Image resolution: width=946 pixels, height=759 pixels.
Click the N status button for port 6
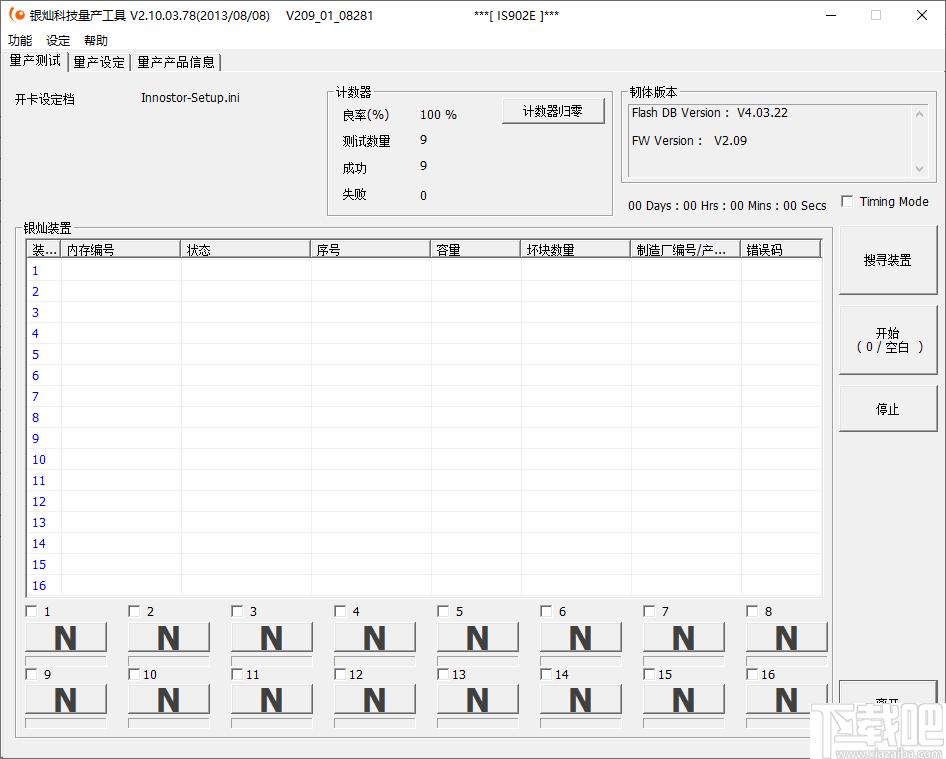[581, 637]
